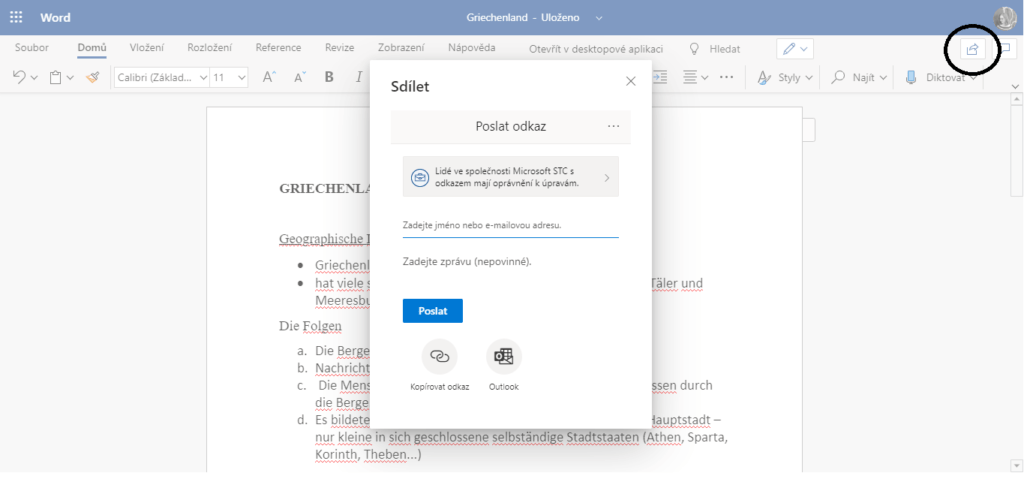This screenshot has width=1024, height=482.
Task: Click Kopírovat odkaz link icon
Action: (439, 357)
